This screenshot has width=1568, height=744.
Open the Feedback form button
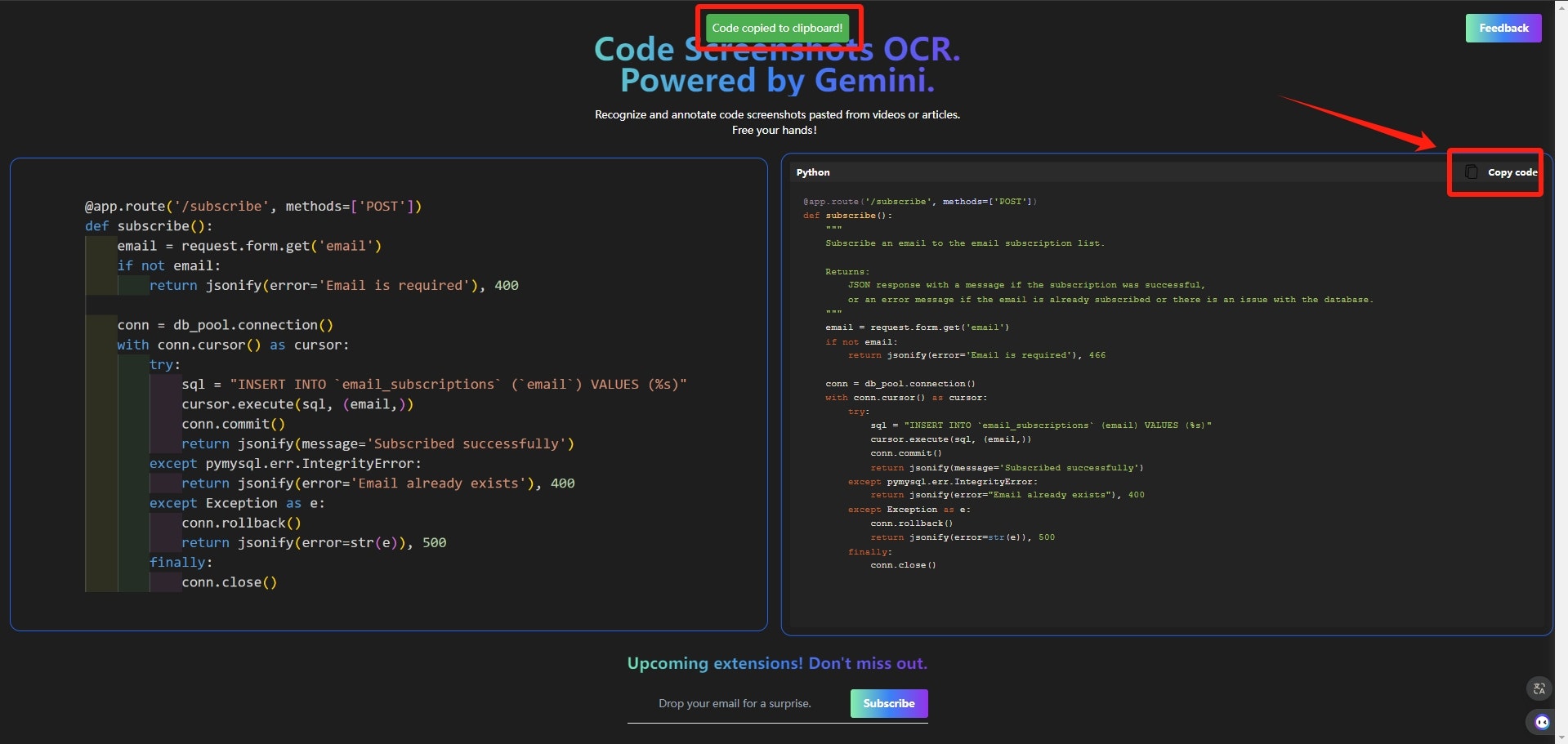pos(1503,28)
